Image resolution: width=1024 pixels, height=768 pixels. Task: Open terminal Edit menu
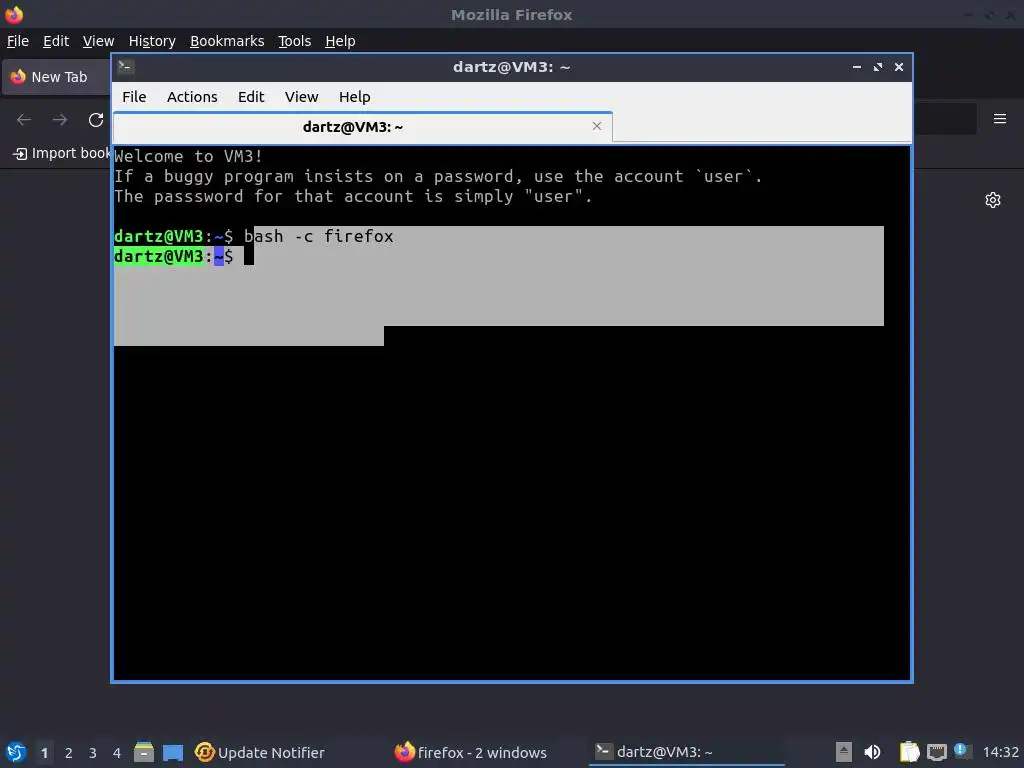pyautogui.click(x=251, y=97)
